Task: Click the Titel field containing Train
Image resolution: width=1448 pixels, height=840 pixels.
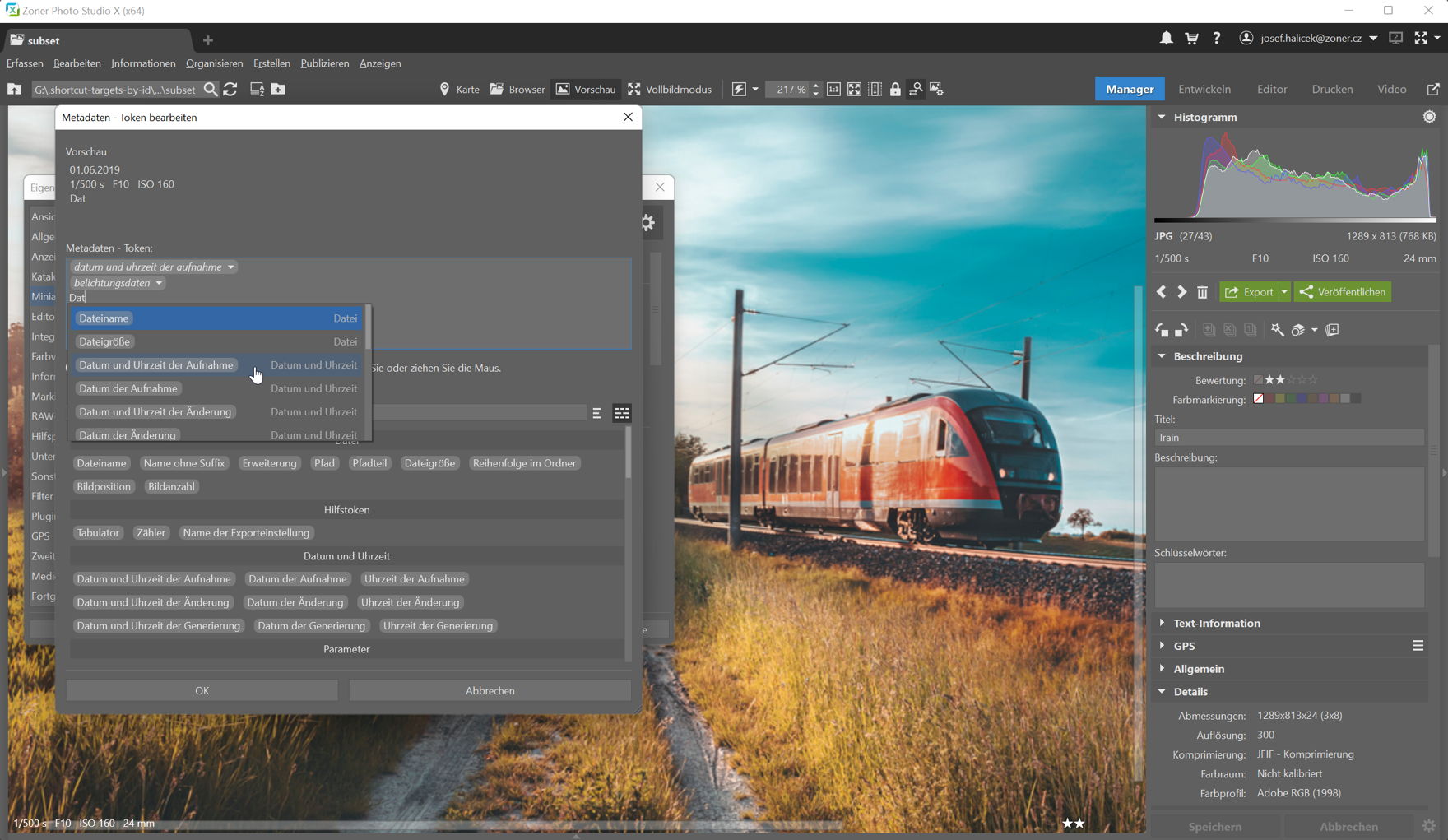Action: [x=1288, y=437]
